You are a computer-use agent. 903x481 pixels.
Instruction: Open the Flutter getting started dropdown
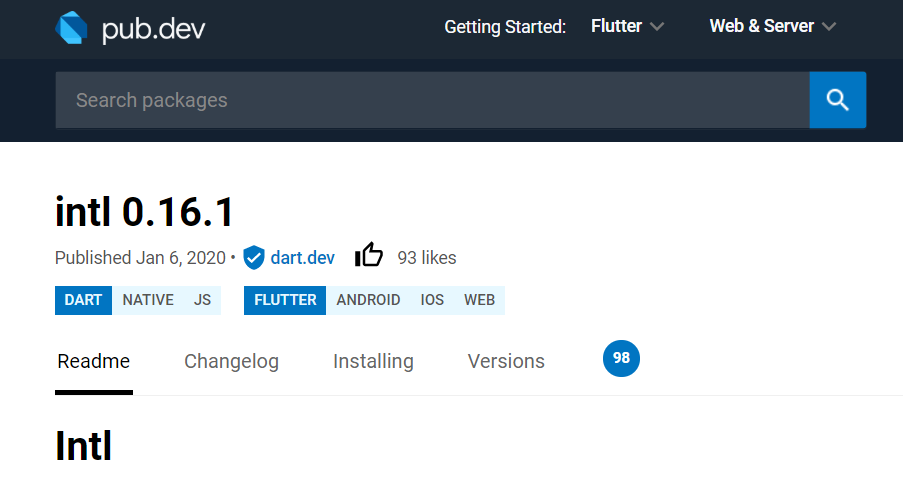tap(627, 26)
